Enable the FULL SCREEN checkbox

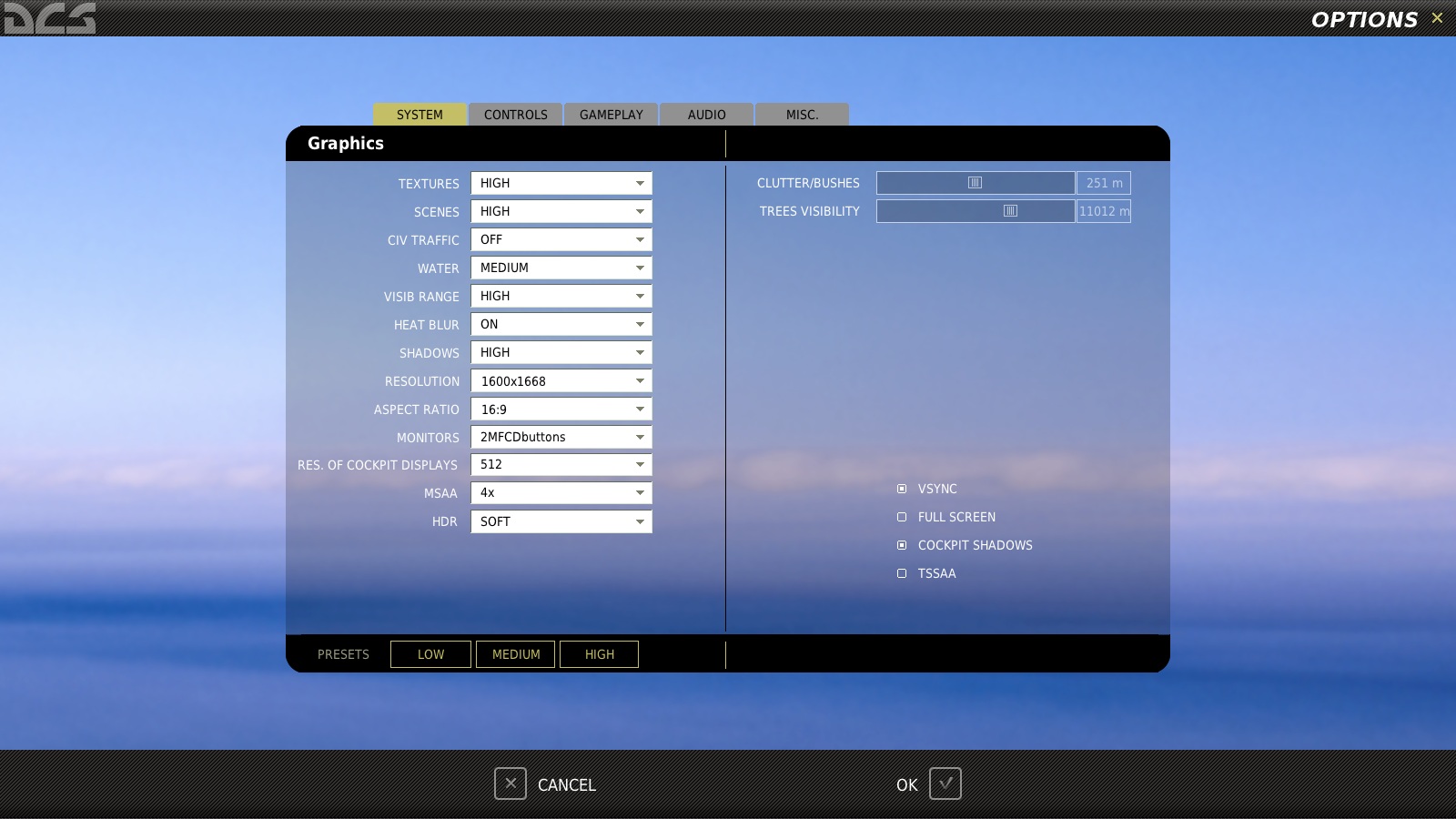(x=902, y=517)
